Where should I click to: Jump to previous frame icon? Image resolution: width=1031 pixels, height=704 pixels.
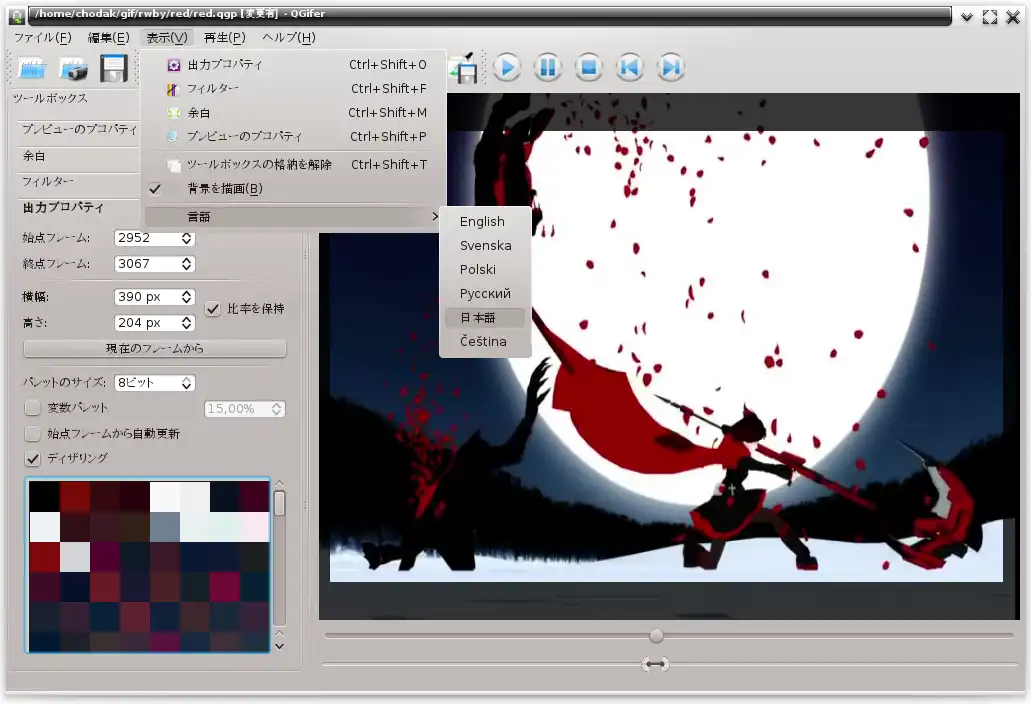pos(629,68)
